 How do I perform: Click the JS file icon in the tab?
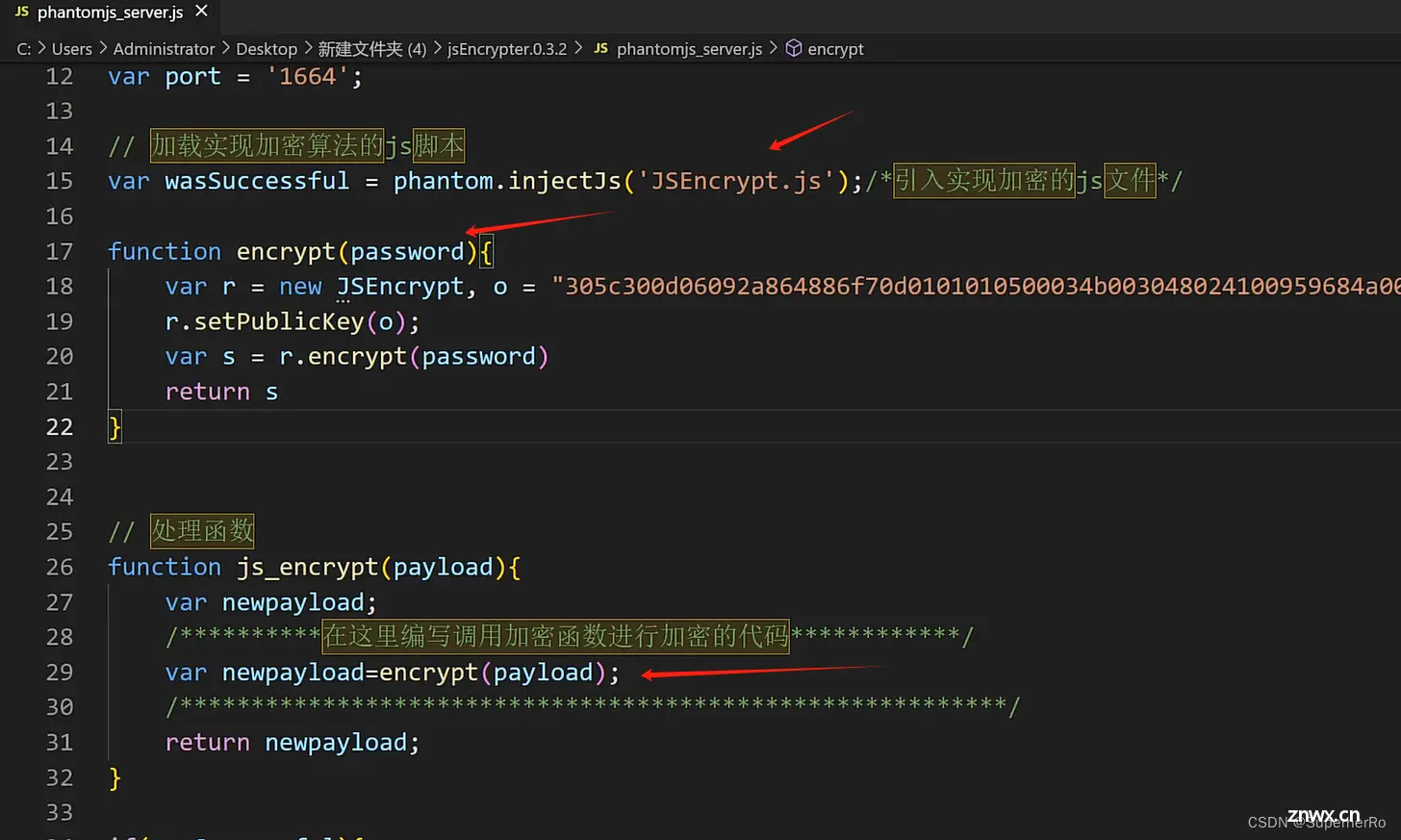[22, 13]
